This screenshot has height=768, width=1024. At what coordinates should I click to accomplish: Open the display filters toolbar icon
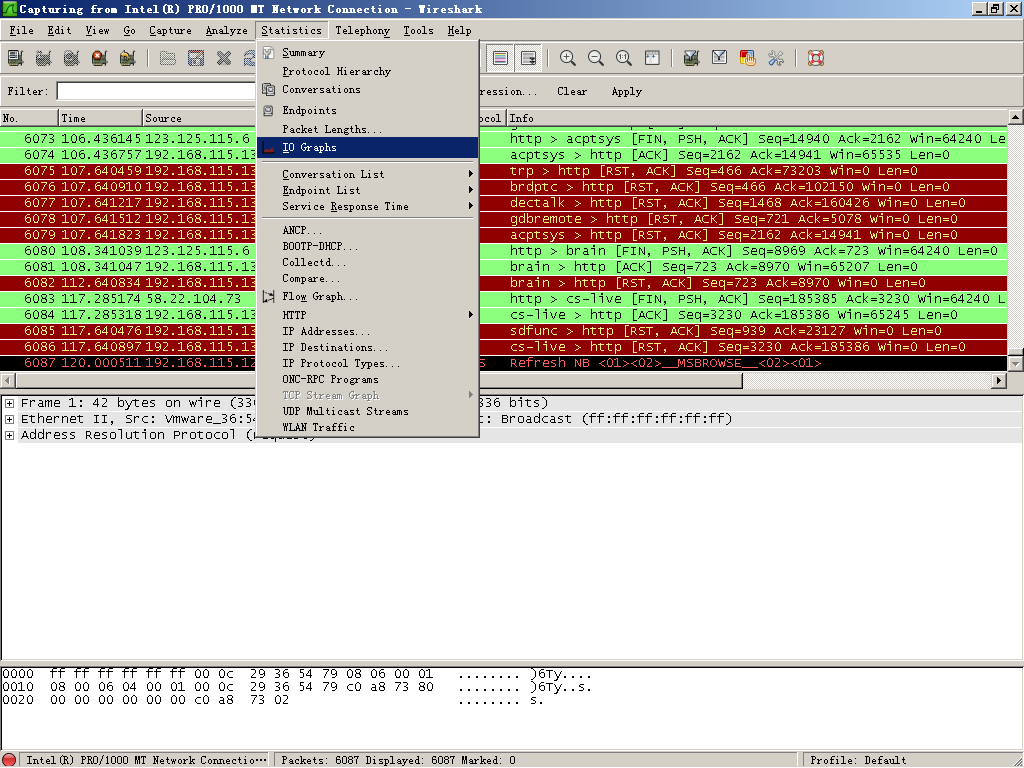point(720,58)
